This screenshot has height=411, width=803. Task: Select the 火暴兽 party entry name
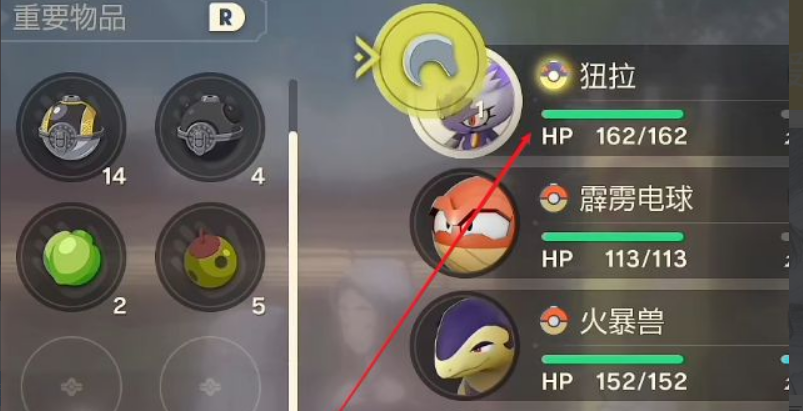coord(622,322)
